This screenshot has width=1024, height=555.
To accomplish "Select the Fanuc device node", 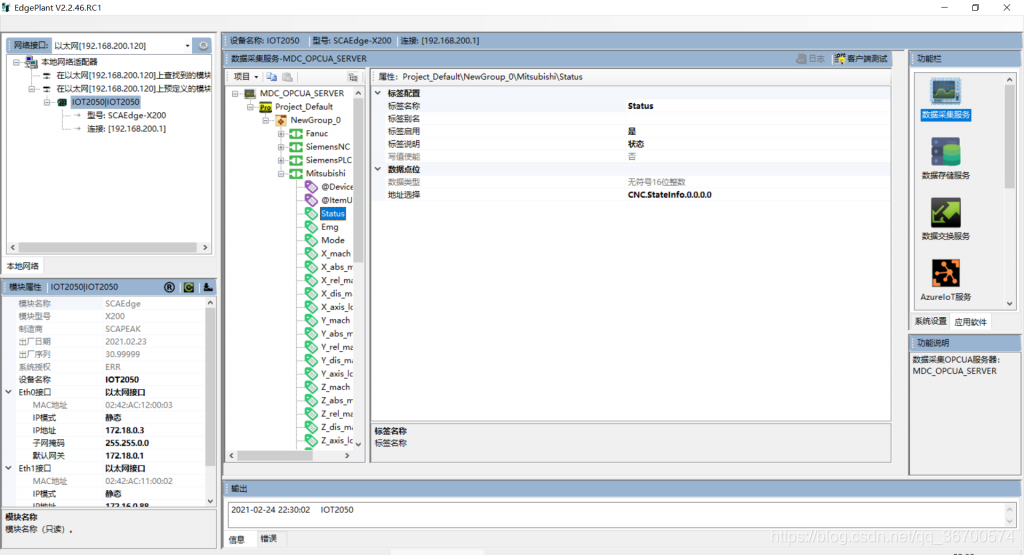I will coord(317,133).
